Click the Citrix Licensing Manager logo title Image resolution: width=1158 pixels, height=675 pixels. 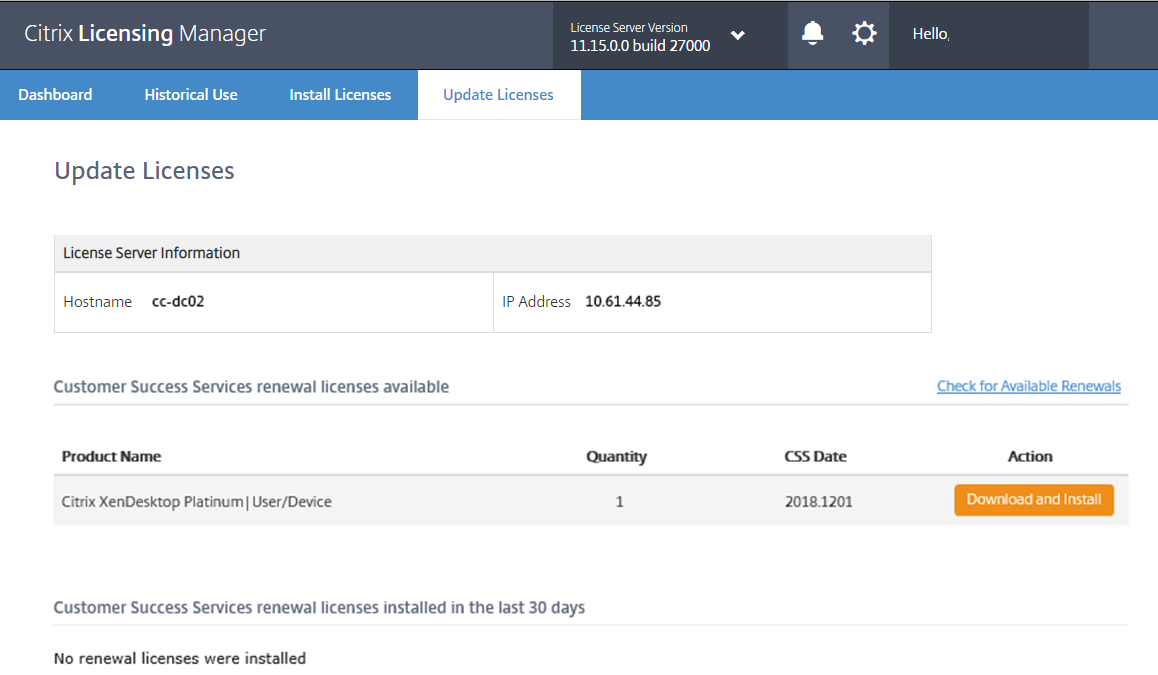pyautogui.click(x=145, y=33)
